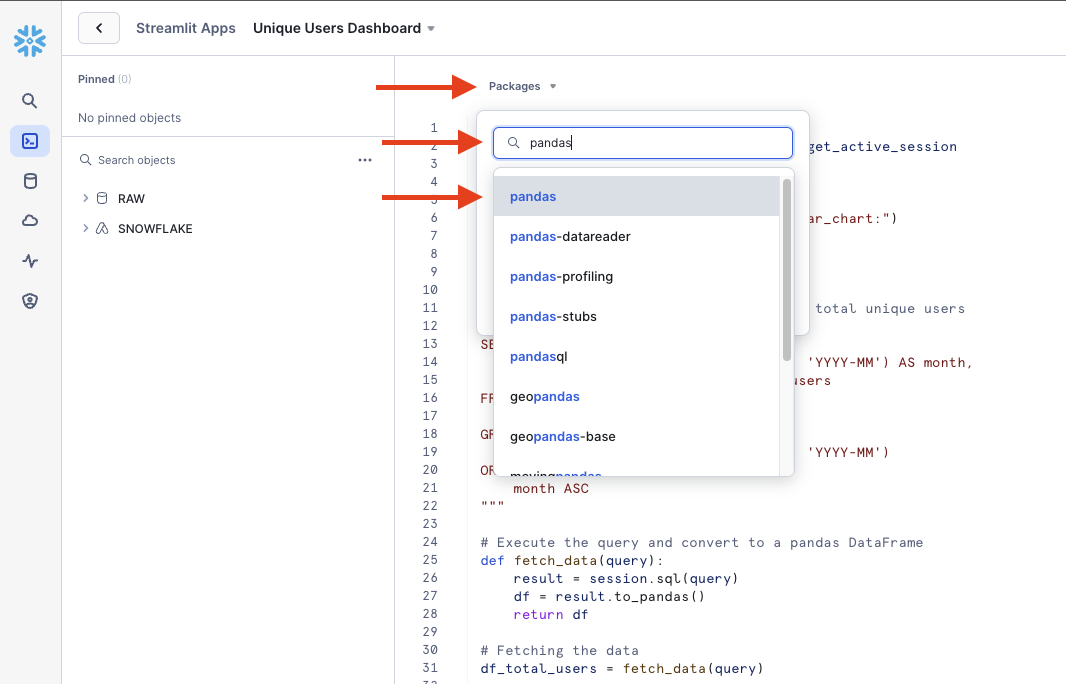Click the Pinned section header
Viewport: 1066px width, 684px height.
(105, 79)
